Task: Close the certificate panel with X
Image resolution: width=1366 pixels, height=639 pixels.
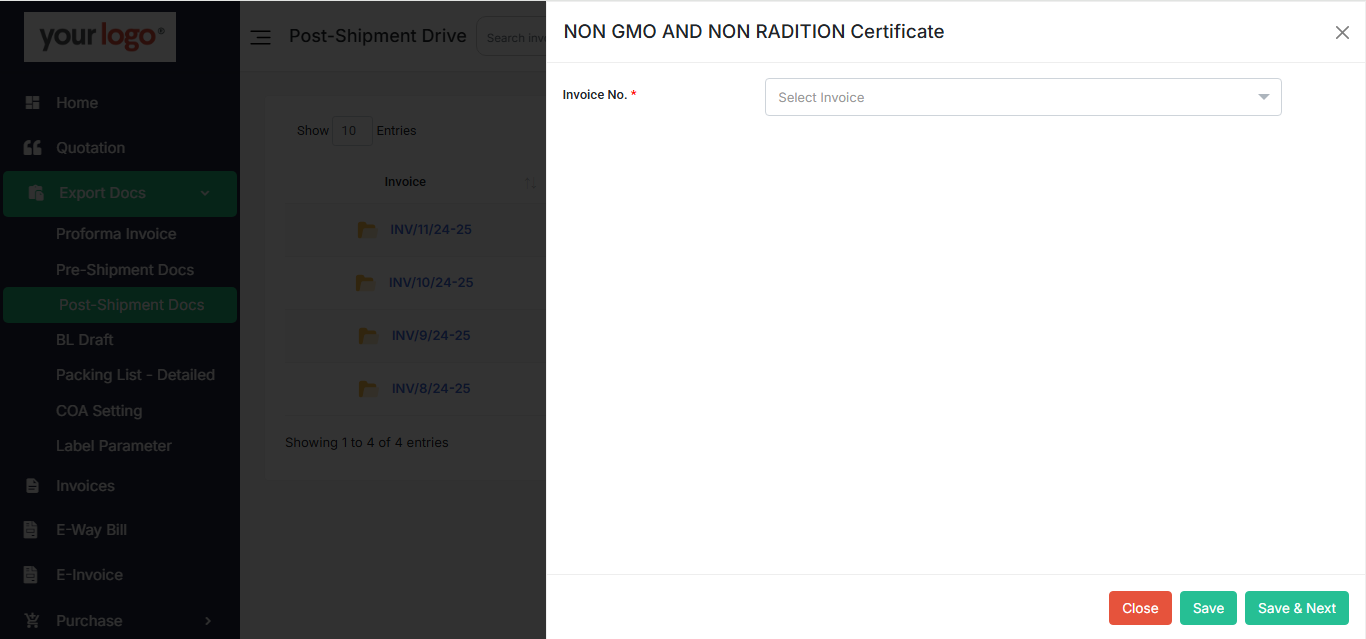Action: [1342, 33]
